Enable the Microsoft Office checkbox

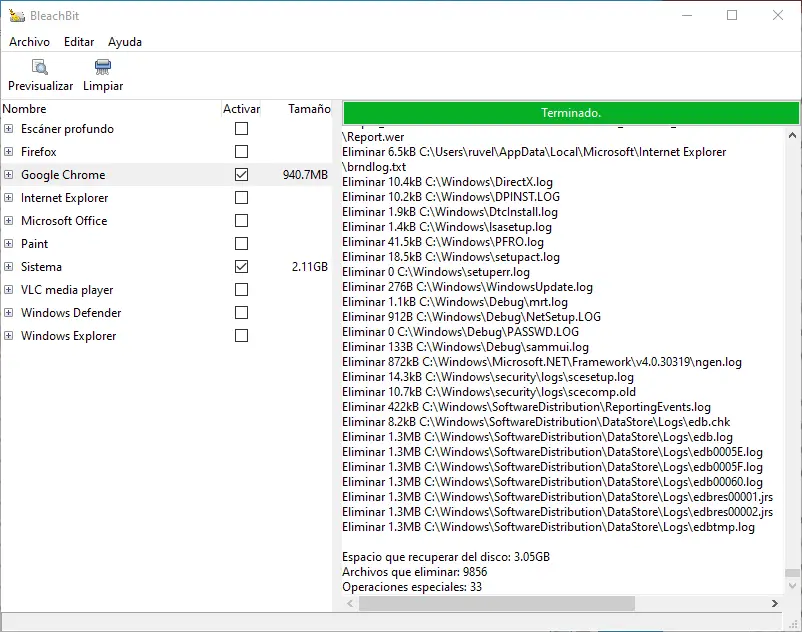coord(241,220)
